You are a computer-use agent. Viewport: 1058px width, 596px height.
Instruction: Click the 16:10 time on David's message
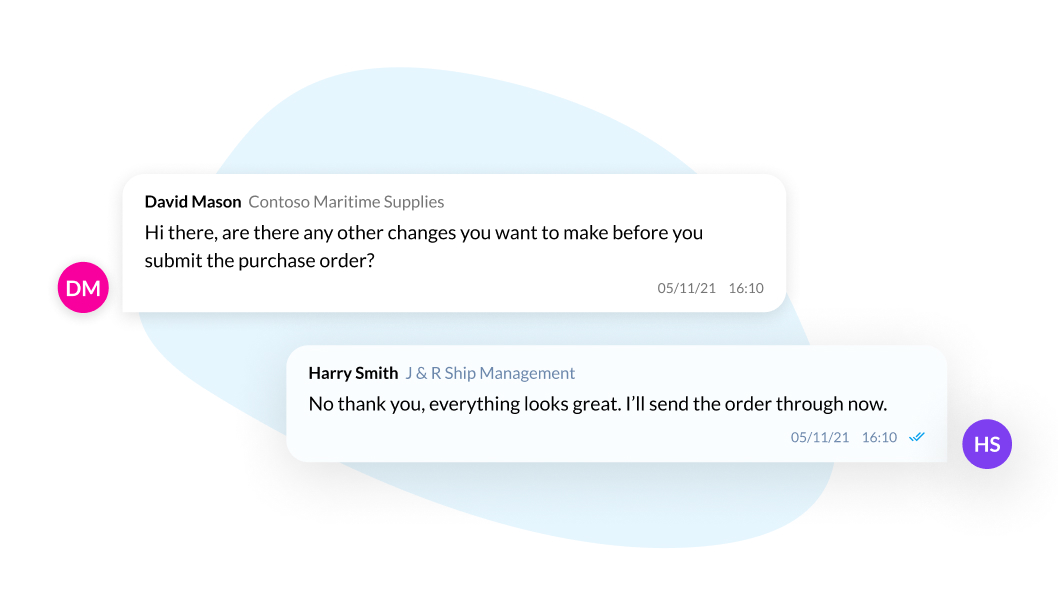pos(746,288)
